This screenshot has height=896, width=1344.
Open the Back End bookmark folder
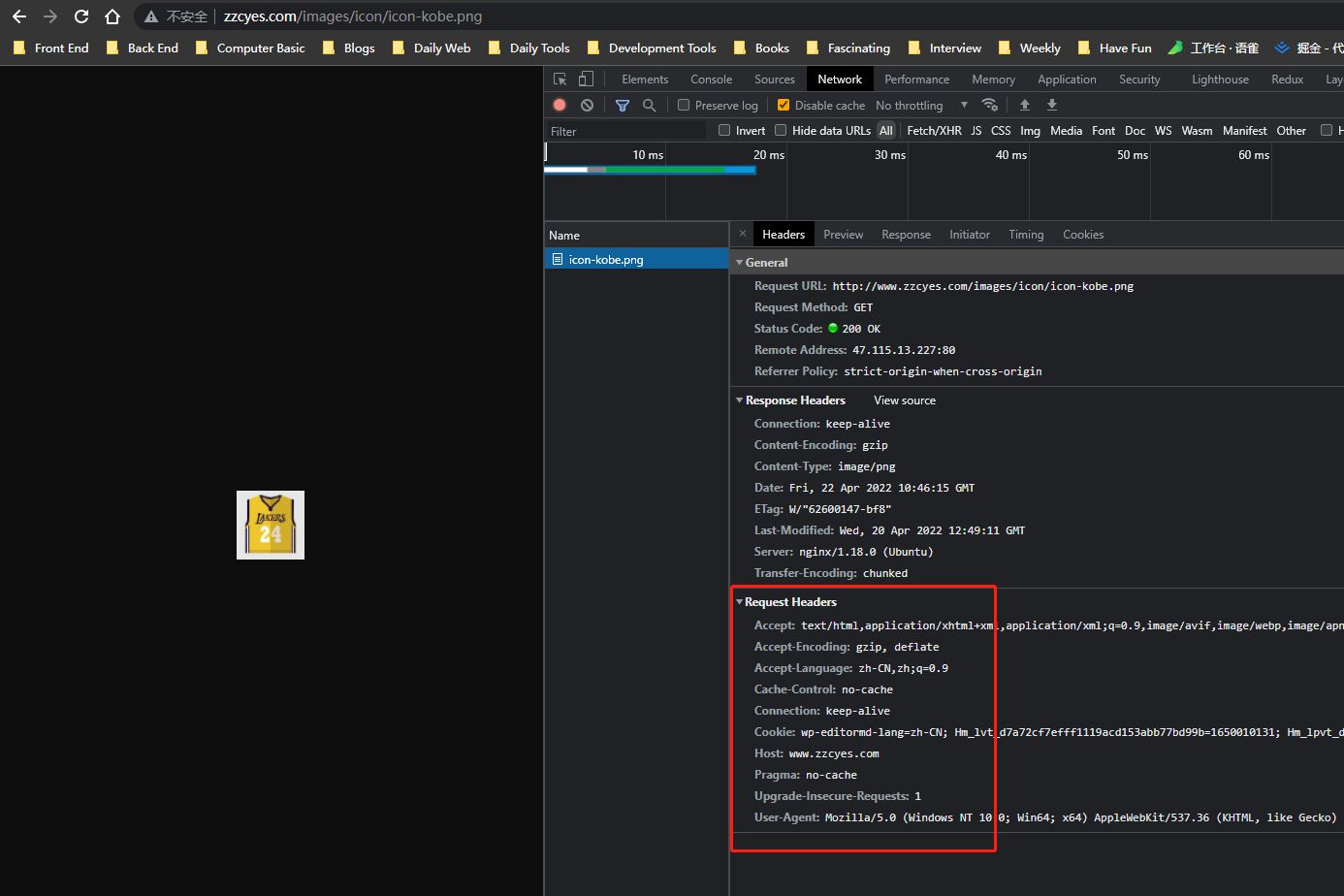click(x=143, y=48)
